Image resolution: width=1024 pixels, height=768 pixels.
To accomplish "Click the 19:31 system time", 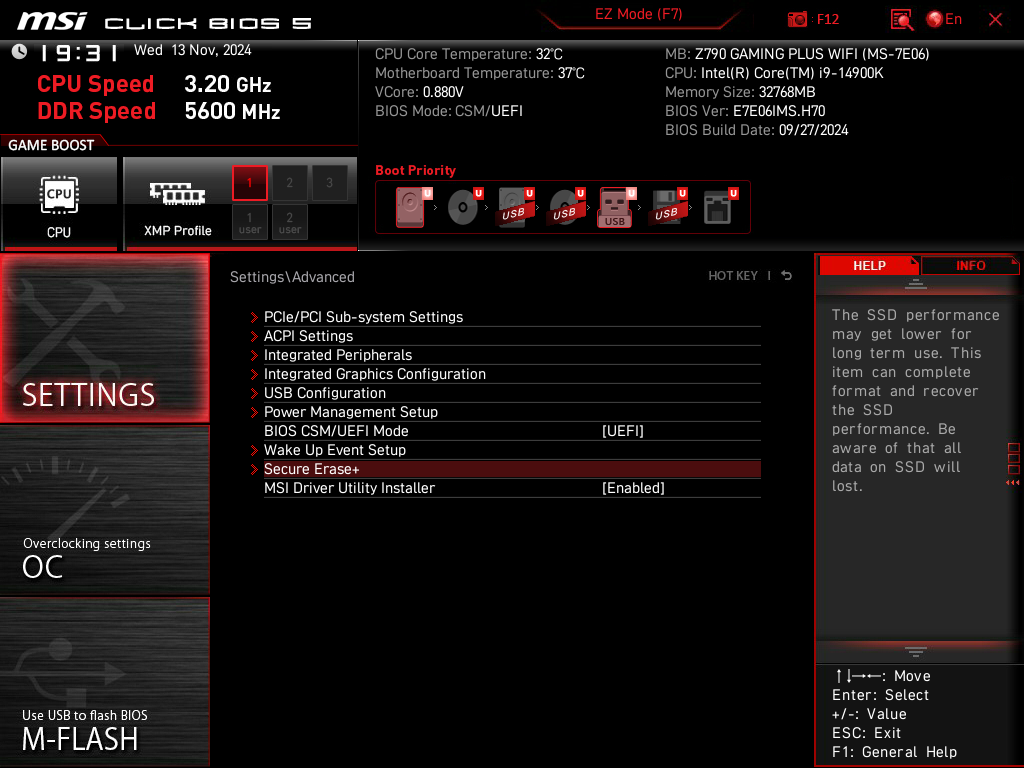I will (x=78, y=52).
